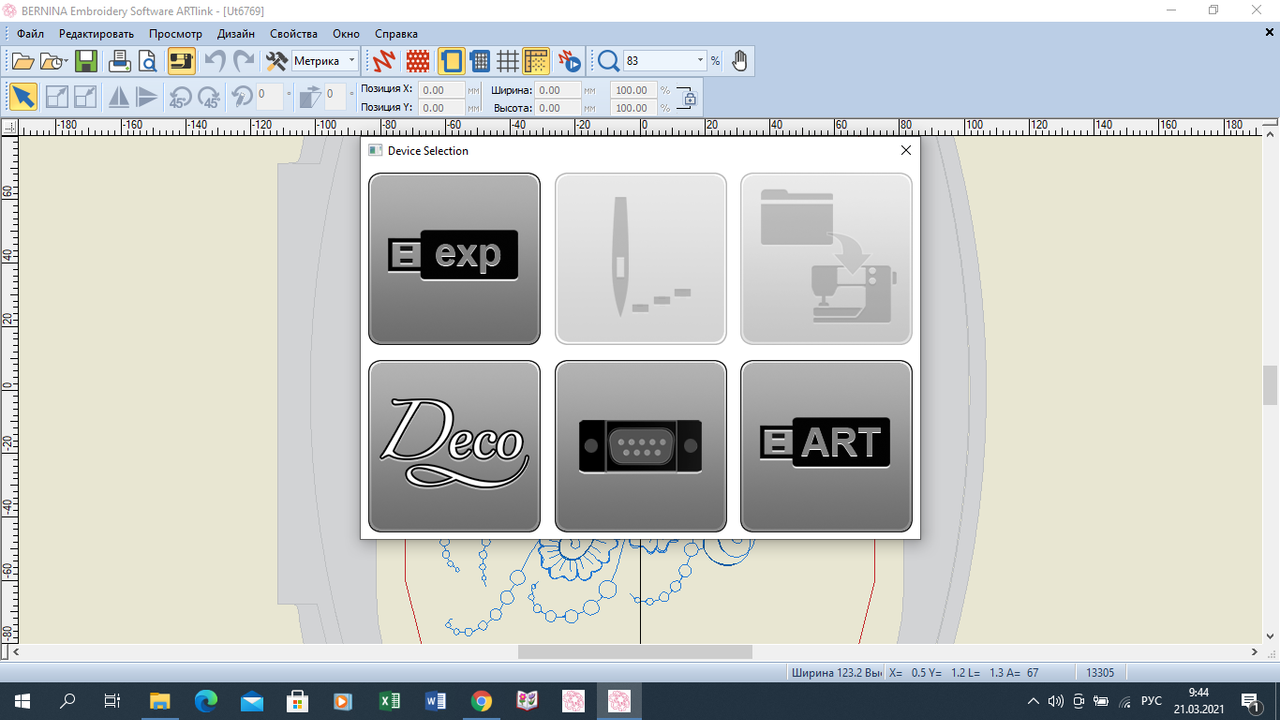Screen dimensions: 1280x720
Task: Toggle the dotted grid with rulers icon
Action: [536, 61]
